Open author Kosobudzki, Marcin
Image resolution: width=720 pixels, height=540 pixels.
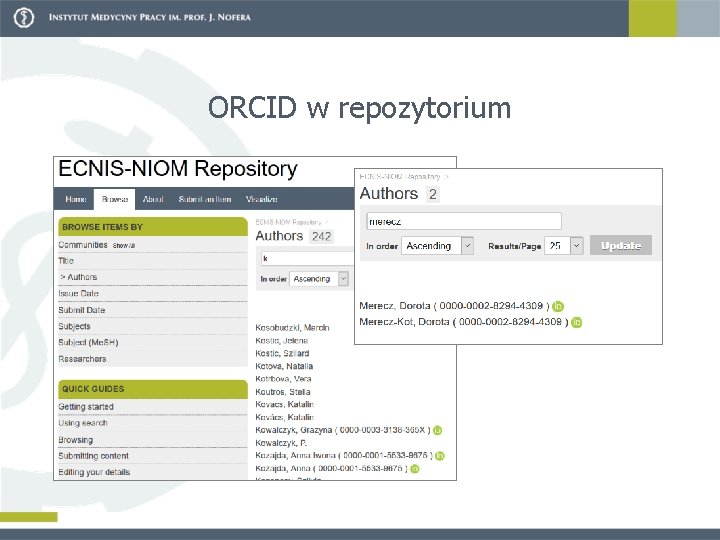292,328
